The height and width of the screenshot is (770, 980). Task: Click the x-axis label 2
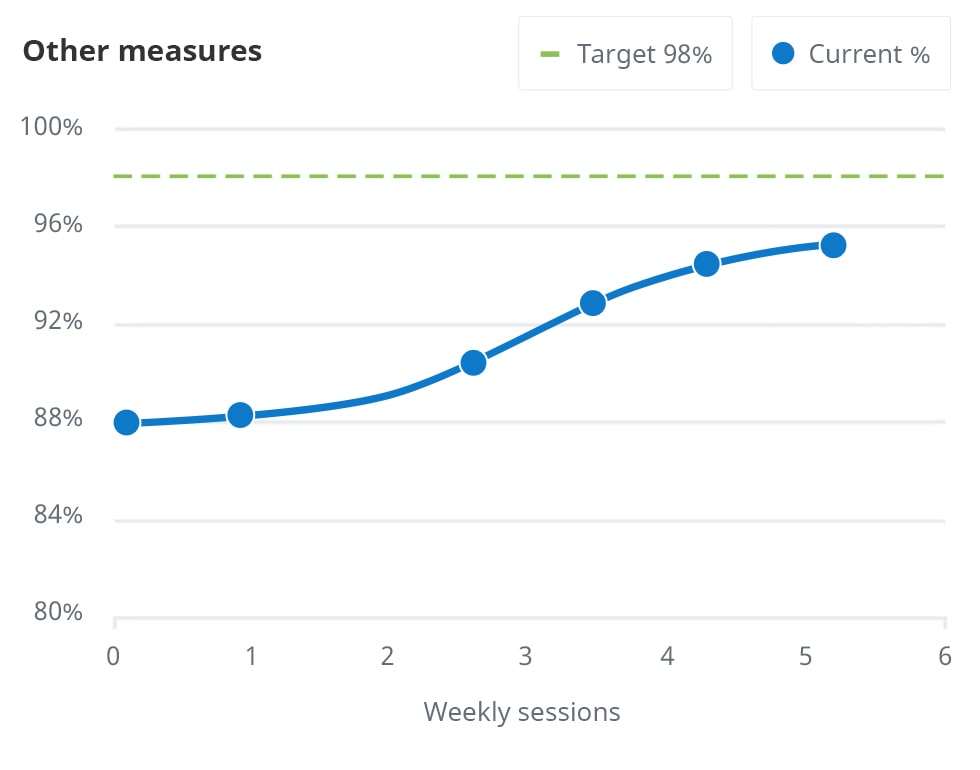point(387,657)
